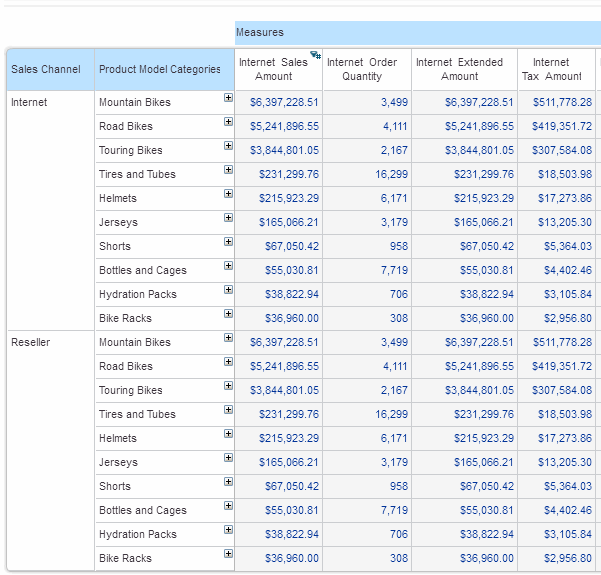Screen dimensions: 601x575
Task: Select the Reseller sales channel cell
Action: pyautogui.click(x=31, y=343)
